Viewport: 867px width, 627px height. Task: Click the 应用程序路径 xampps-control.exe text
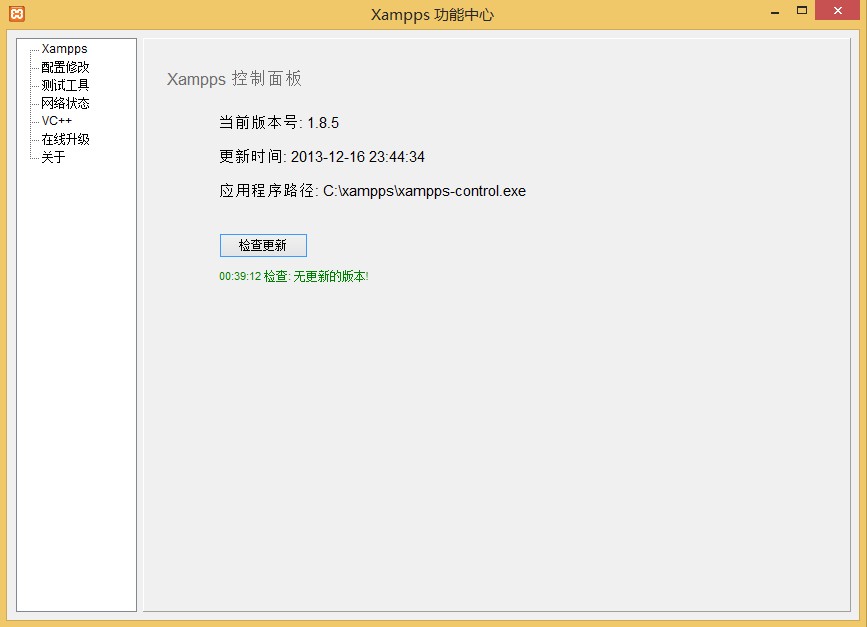click(372, 191)
